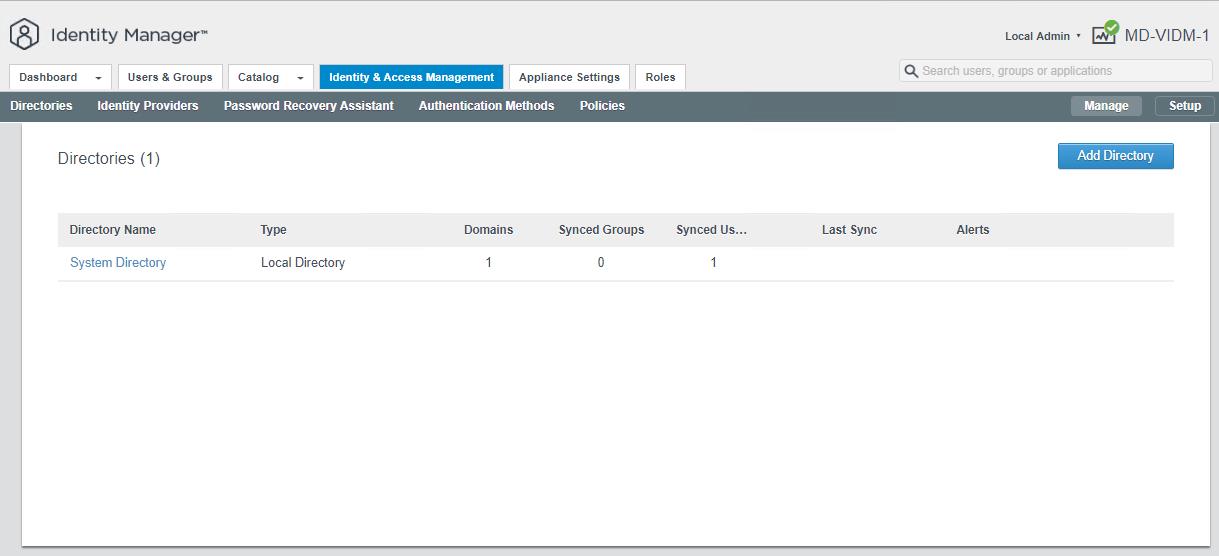Click the Manage button
The image size is (1219, 556).
tap(1106, 106)
